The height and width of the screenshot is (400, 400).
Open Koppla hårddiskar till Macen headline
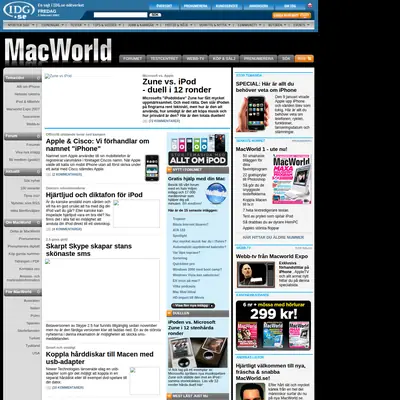coord(100,358)
